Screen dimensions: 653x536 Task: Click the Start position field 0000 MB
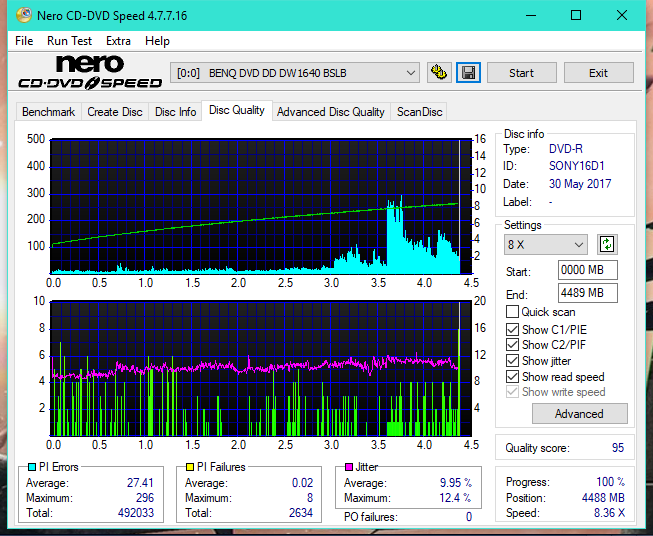[x=587, y=270]
